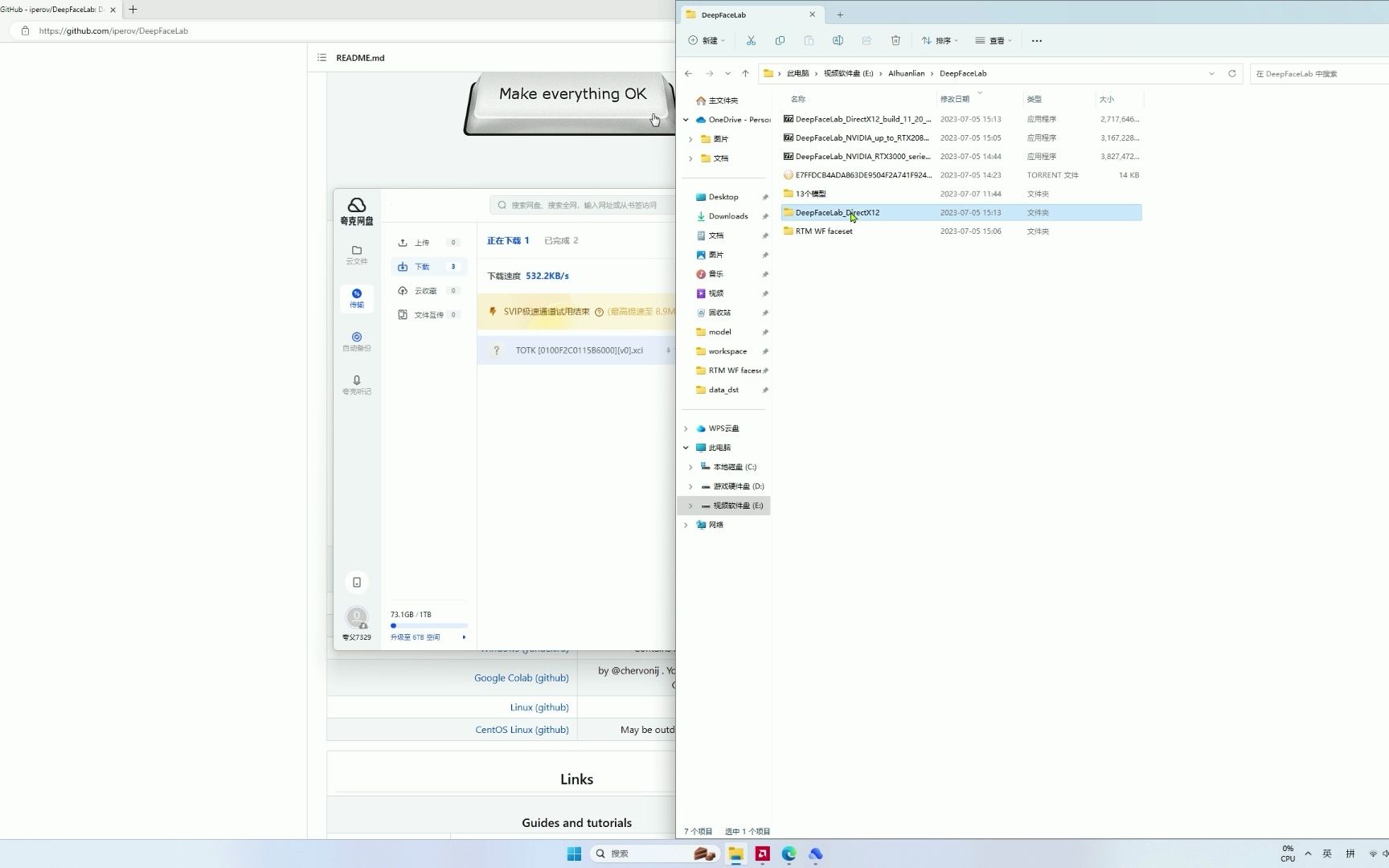1389x868 pixels.
Task: Click the Copy icon in Explorer toolbar
Action: (x=780, y=40)
